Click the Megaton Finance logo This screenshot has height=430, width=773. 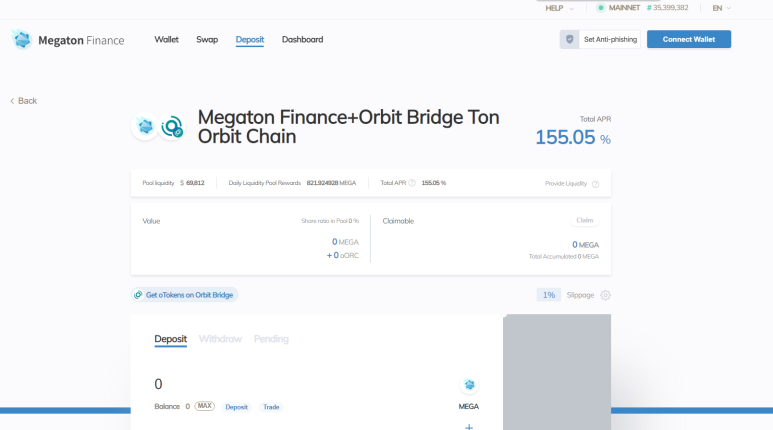click(68, 40)
